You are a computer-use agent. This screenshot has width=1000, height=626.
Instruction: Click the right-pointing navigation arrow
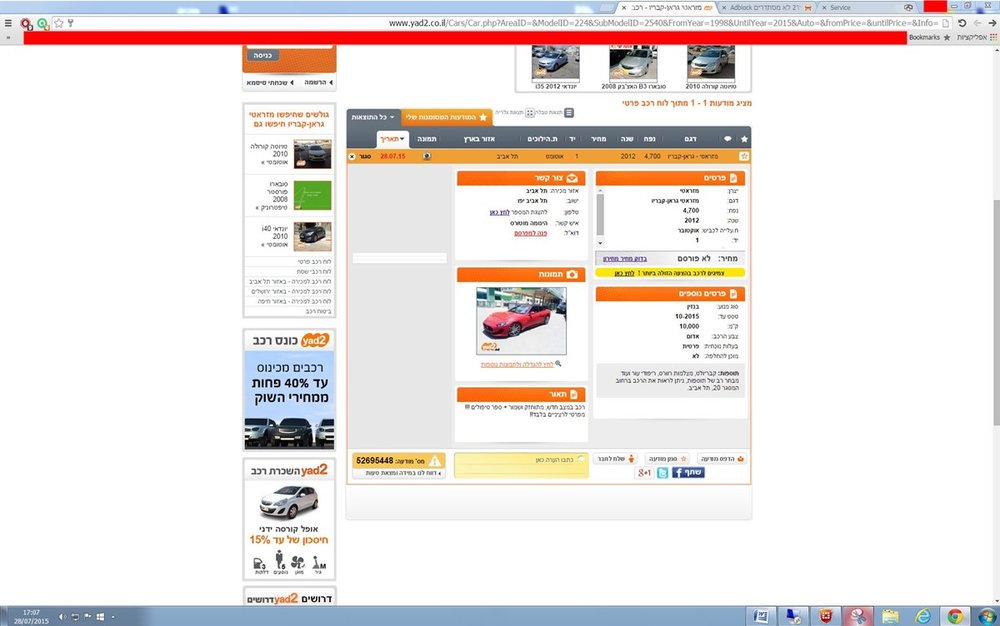[992, 23]
